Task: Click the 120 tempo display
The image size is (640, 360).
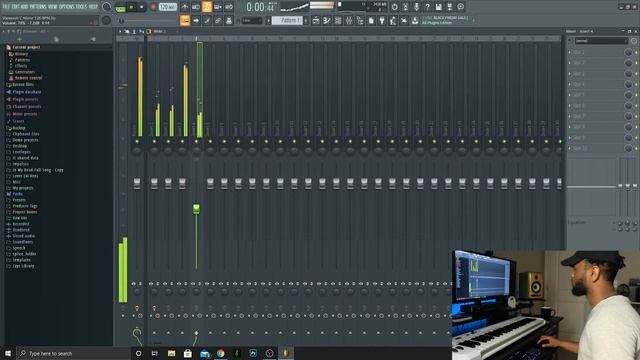Action: click(167, 7)
